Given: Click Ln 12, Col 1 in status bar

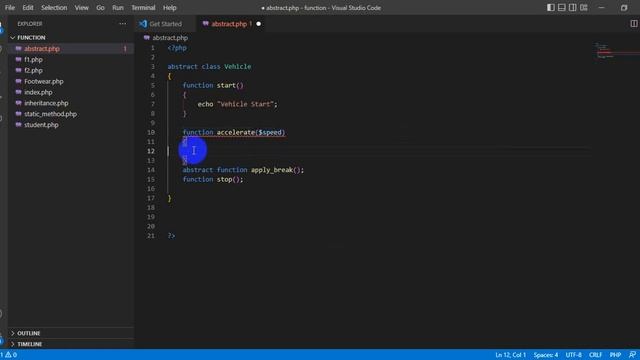Looking at the screenshot, I should [510, 355].
